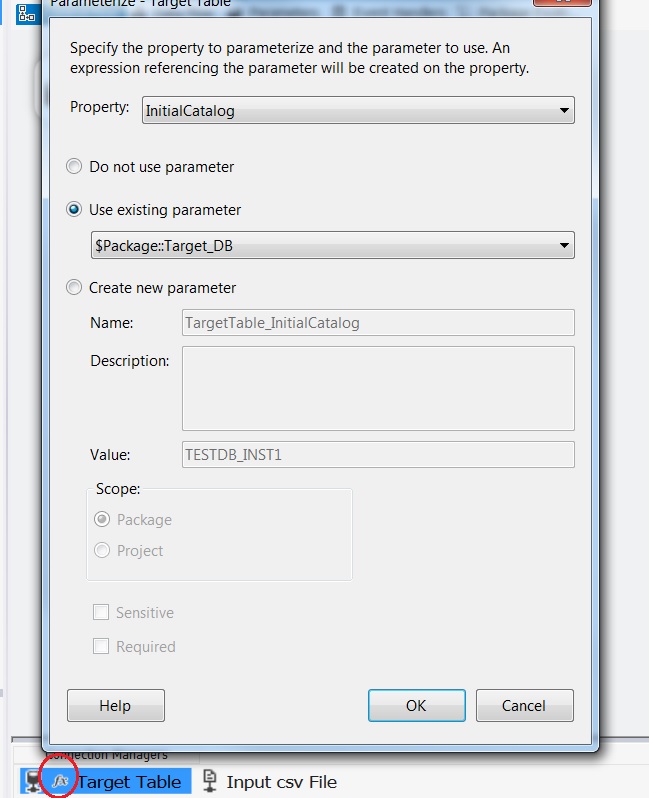Screen dimensions: 649x798
Task: Click the Value field showing TESTDB_INST1
Action: click(x=378, y=454)
